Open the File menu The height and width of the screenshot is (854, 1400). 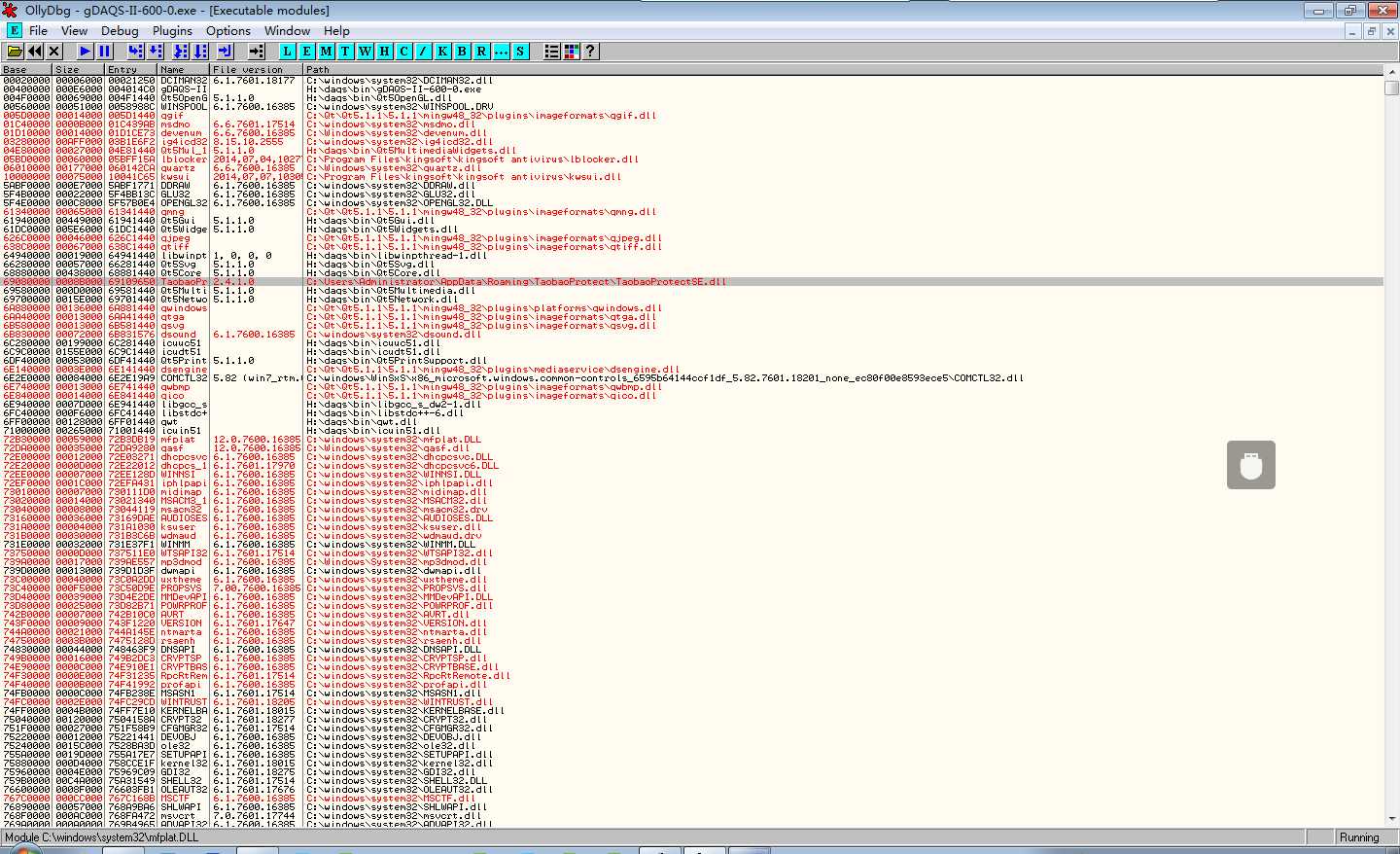coord(39,30)
